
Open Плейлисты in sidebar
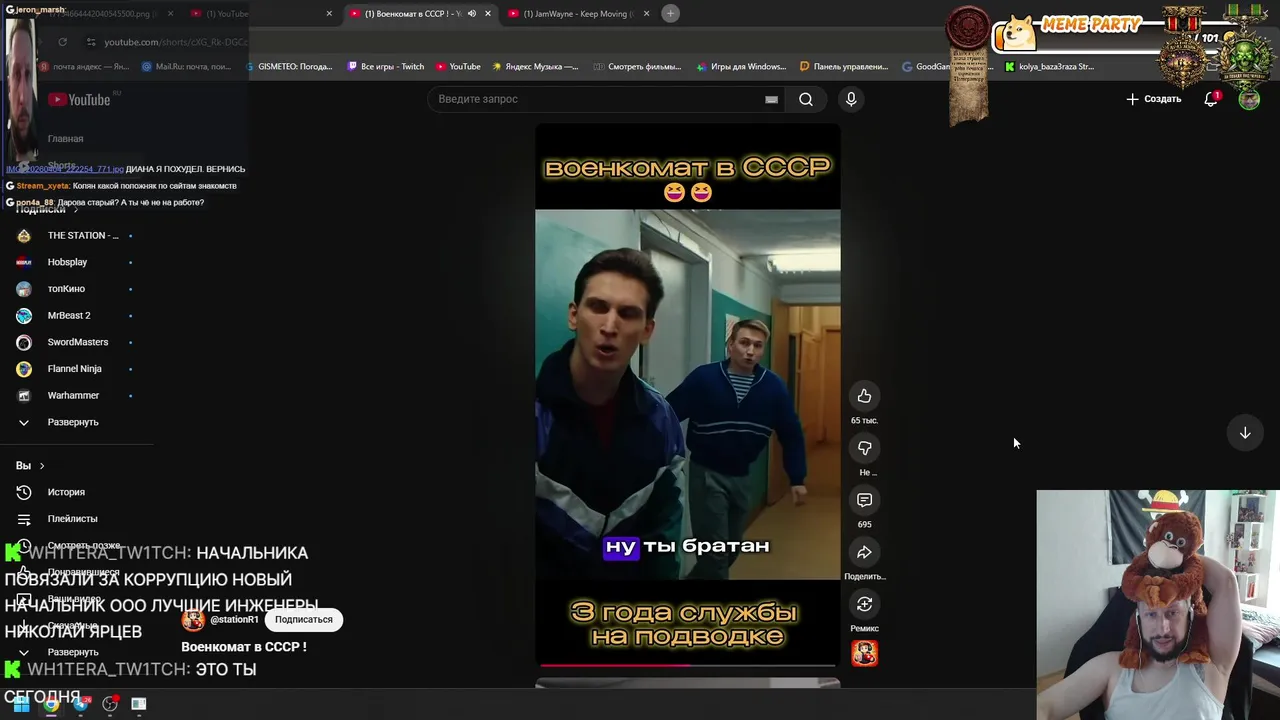pos(72,518)
